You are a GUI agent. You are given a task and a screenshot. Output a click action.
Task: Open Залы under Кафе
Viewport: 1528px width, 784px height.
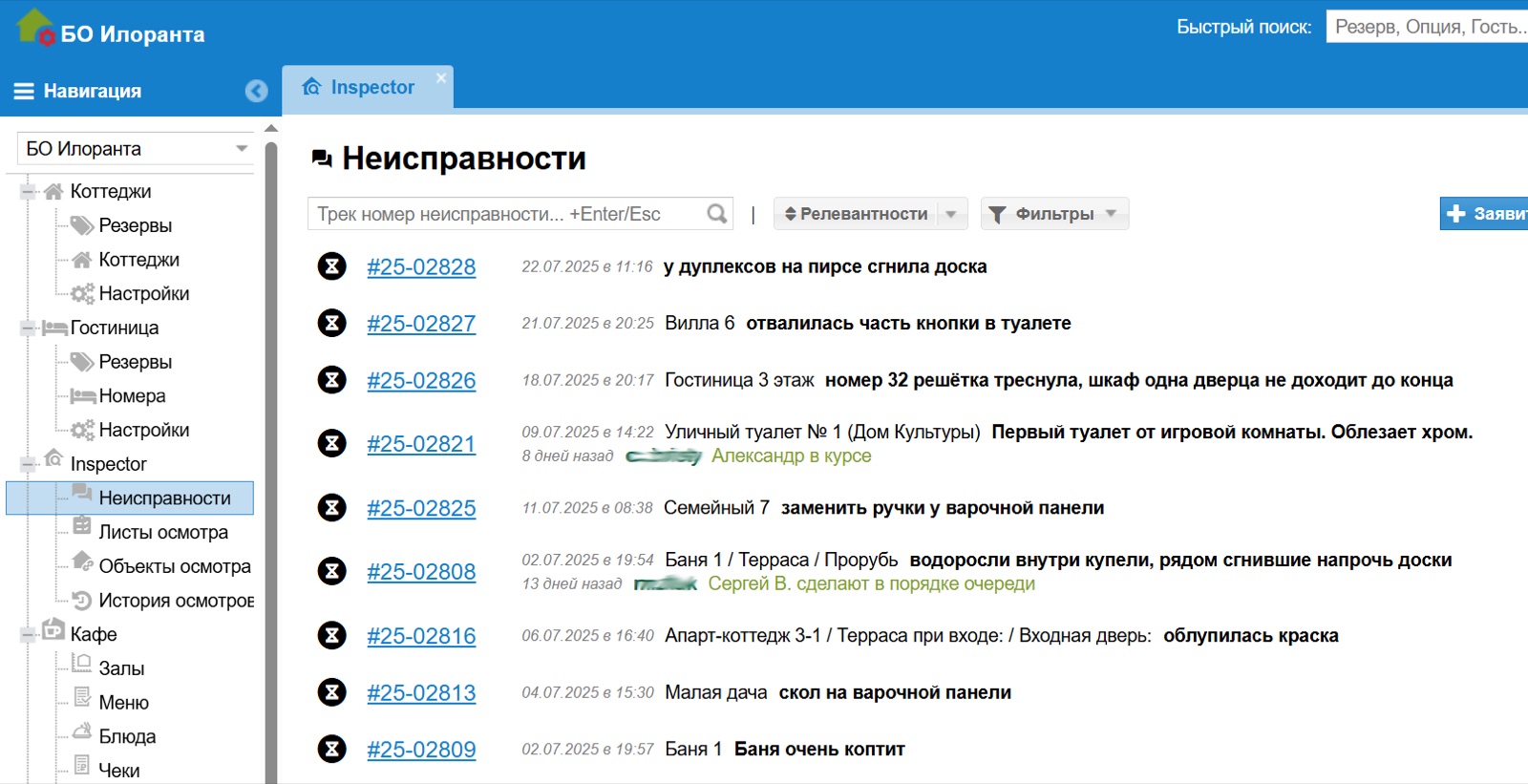click(x=121, y=668)
